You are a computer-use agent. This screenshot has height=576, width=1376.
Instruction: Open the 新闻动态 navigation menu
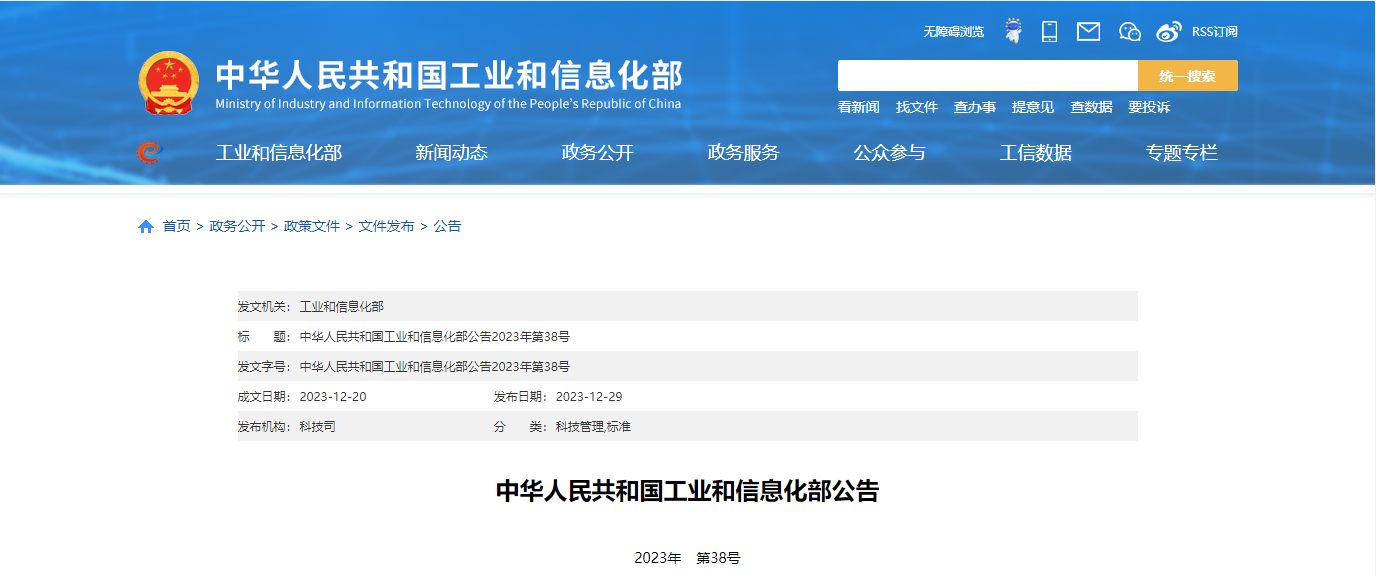coord(451,153)
